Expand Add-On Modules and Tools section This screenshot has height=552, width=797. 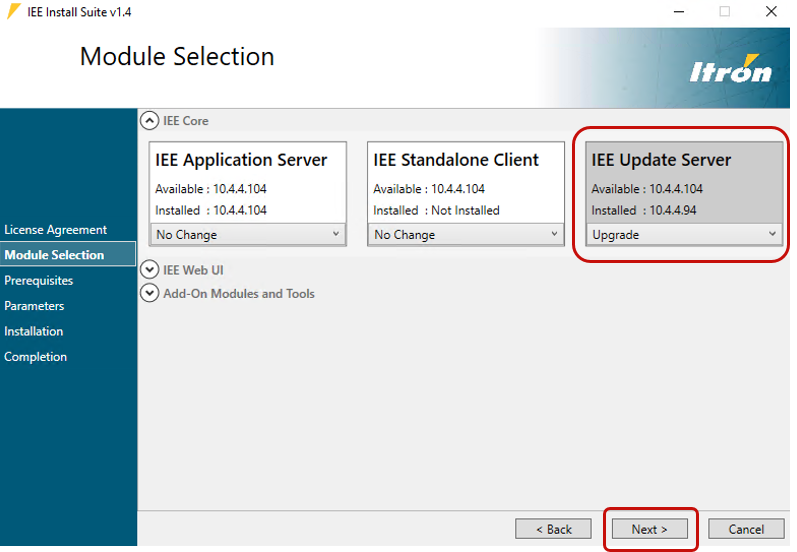(x=149, y=293)
